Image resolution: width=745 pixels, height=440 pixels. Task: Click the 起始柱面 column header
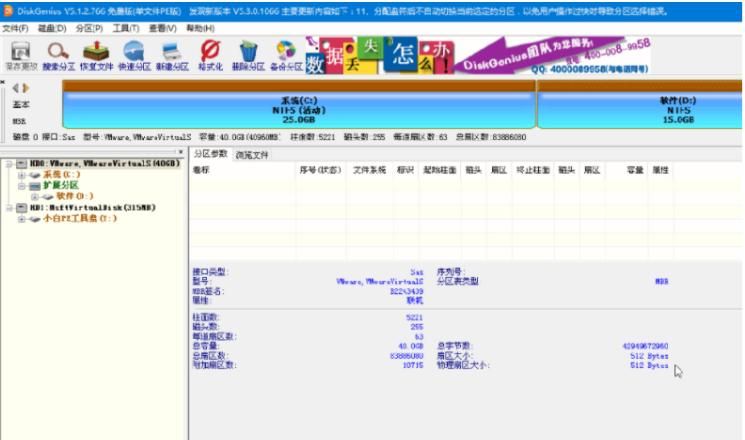(439, 170)
